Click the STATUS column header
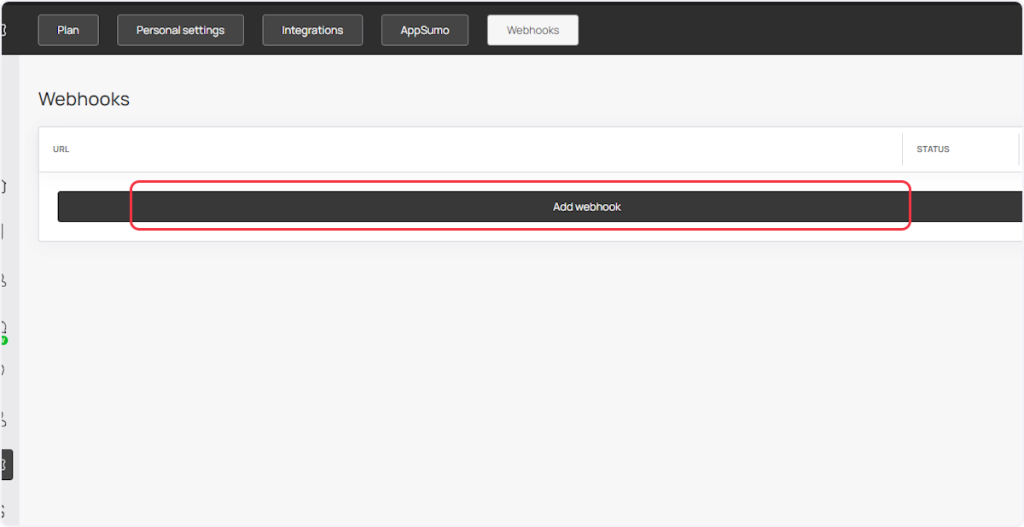The height and width of the screenshot is (527, 1024). pos(932,149)
